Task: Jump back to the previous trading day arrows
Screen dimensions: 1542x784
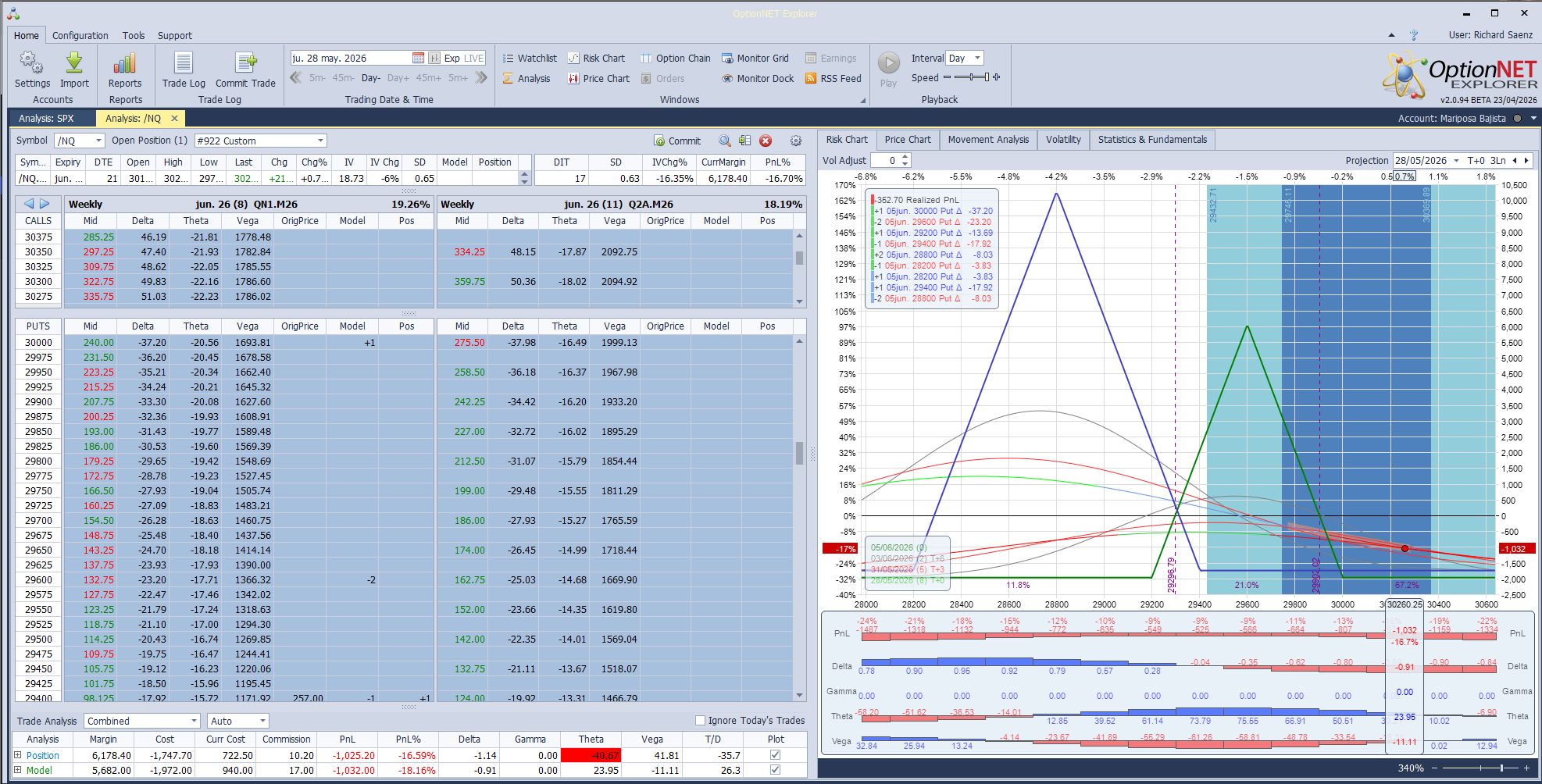Action: click(x=296, y=77)
